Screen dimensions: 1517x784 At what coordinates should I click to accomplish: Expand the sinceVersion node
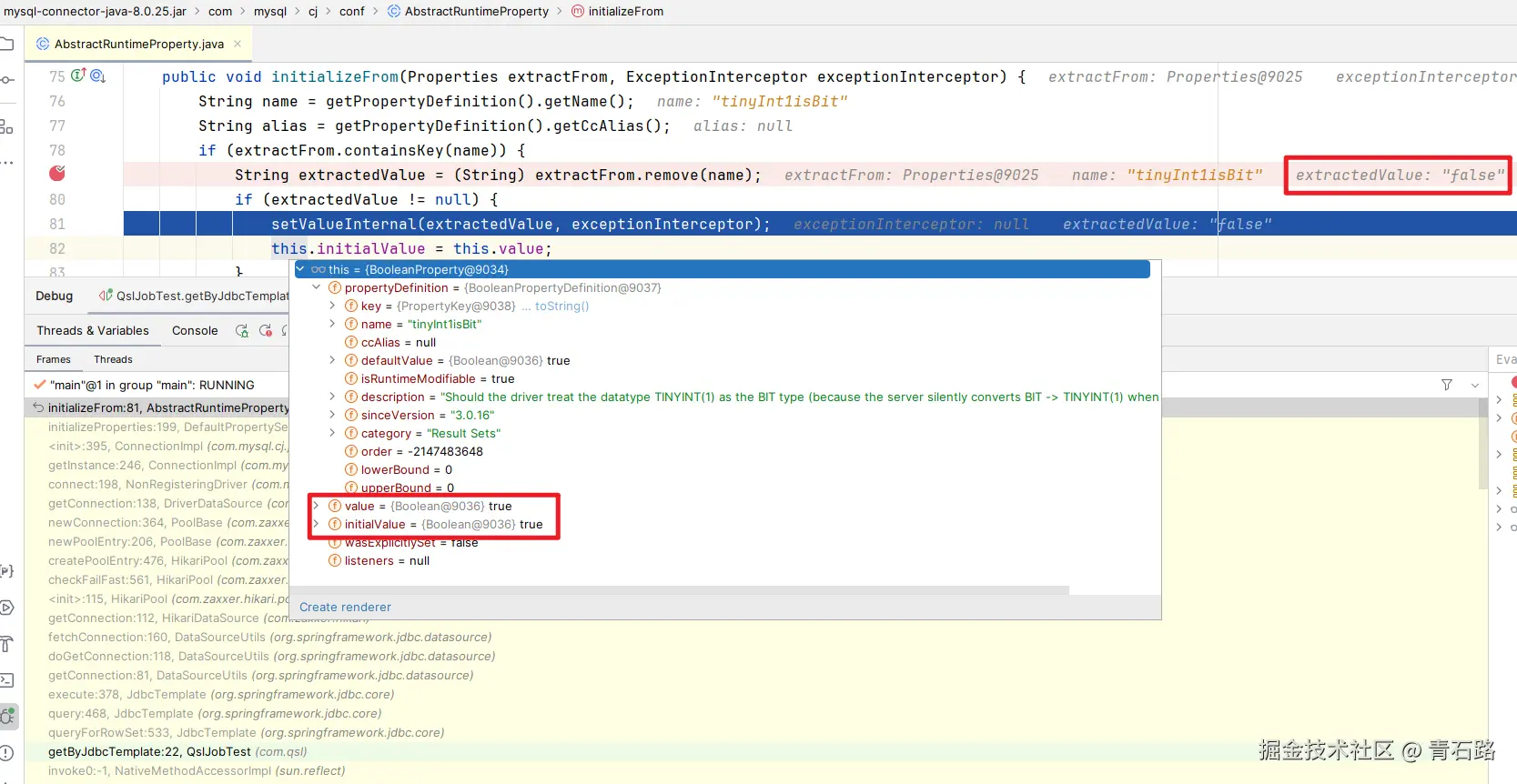[x=333, y=415]
